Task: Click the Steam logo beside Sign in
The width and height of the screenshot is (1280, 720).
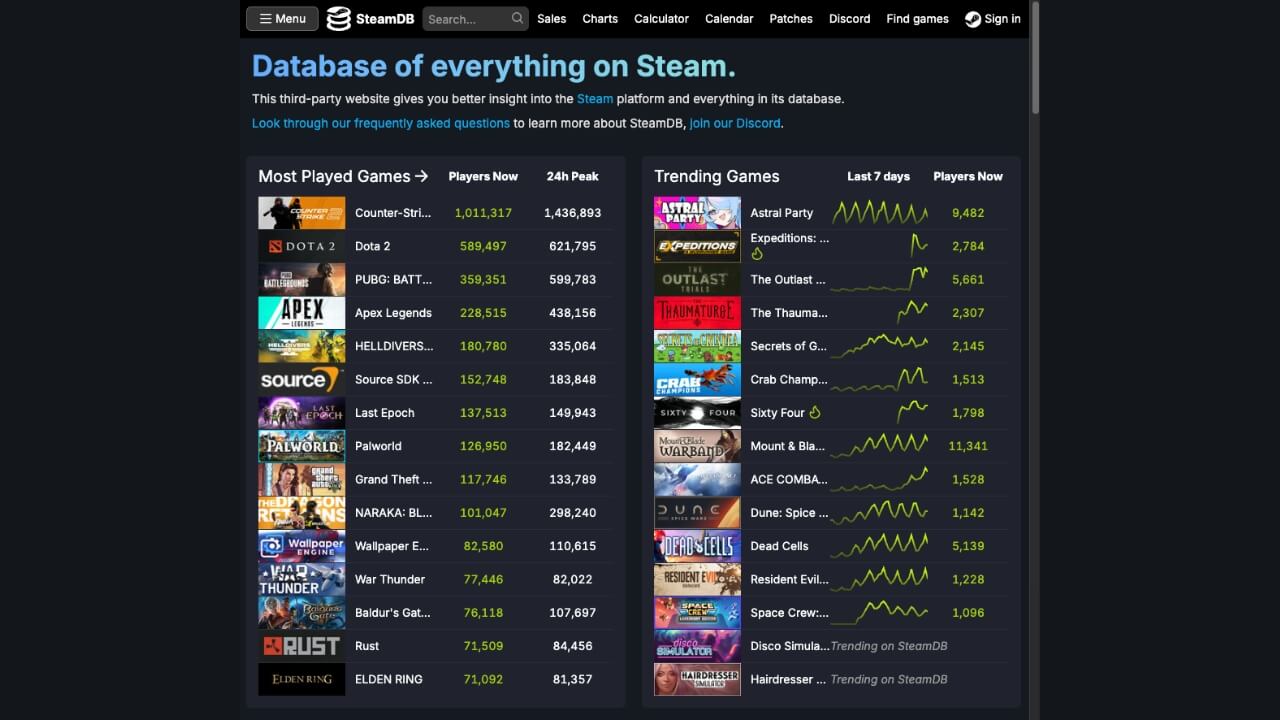Action: coord(971,18)
